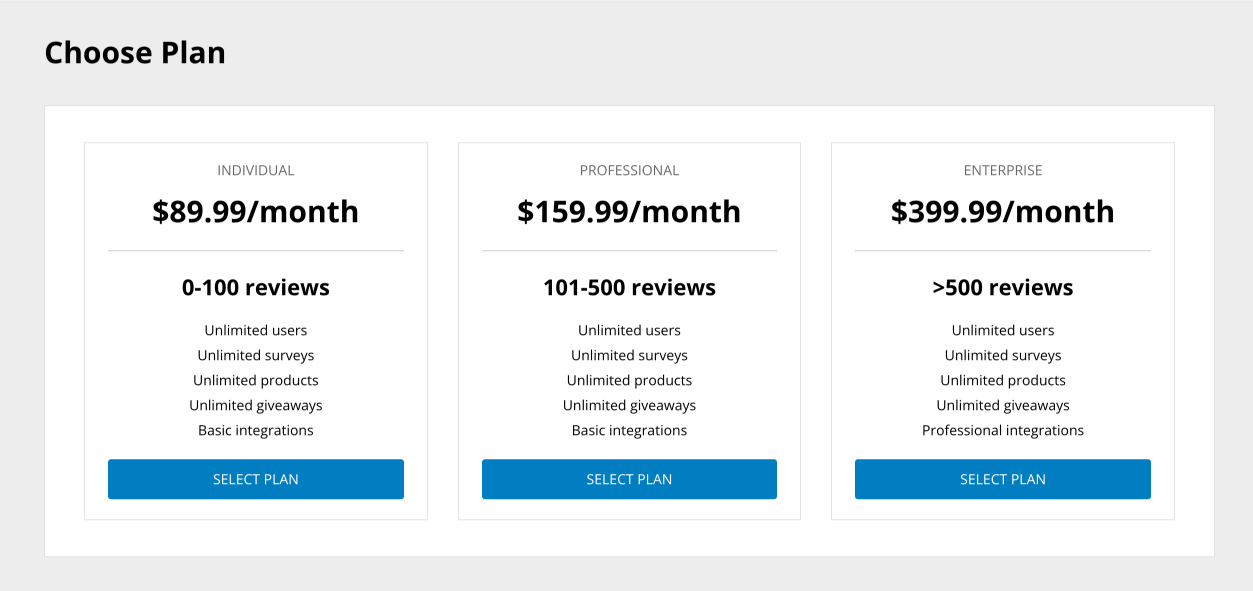
Task: Click the ENTERPRISE plan label
Action: (x=1002, y=170)
